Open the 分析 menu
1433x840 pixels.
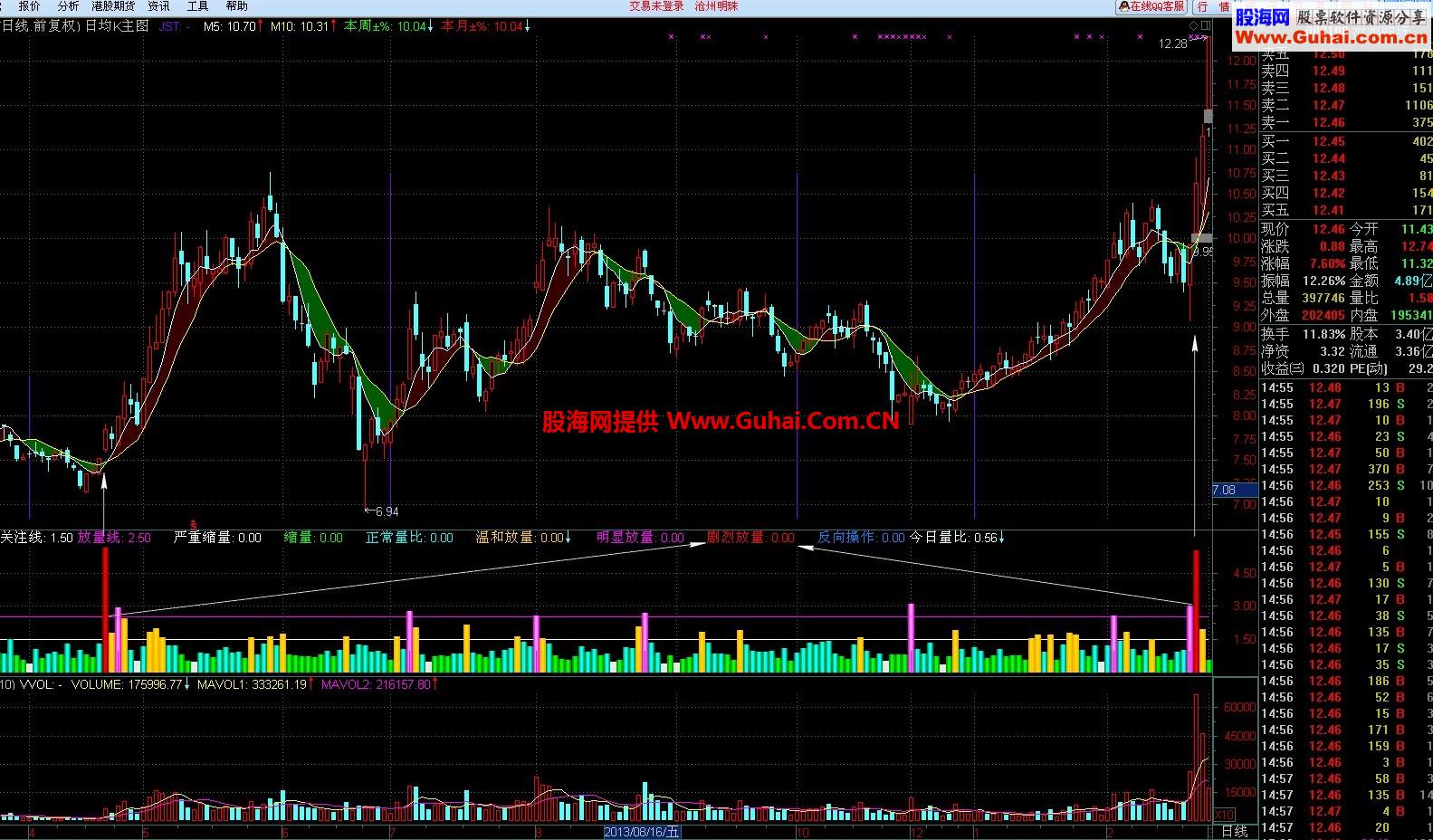68,6
